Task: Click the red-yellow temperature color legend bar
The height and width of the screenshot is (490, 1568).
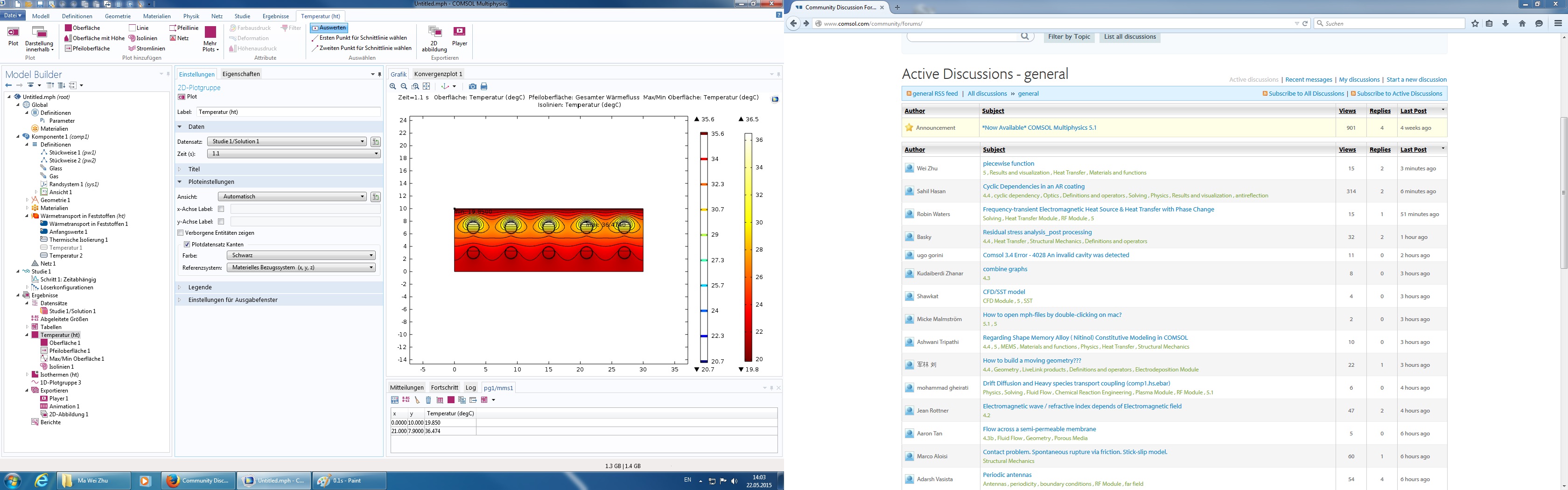Action: tap(748, 248)
